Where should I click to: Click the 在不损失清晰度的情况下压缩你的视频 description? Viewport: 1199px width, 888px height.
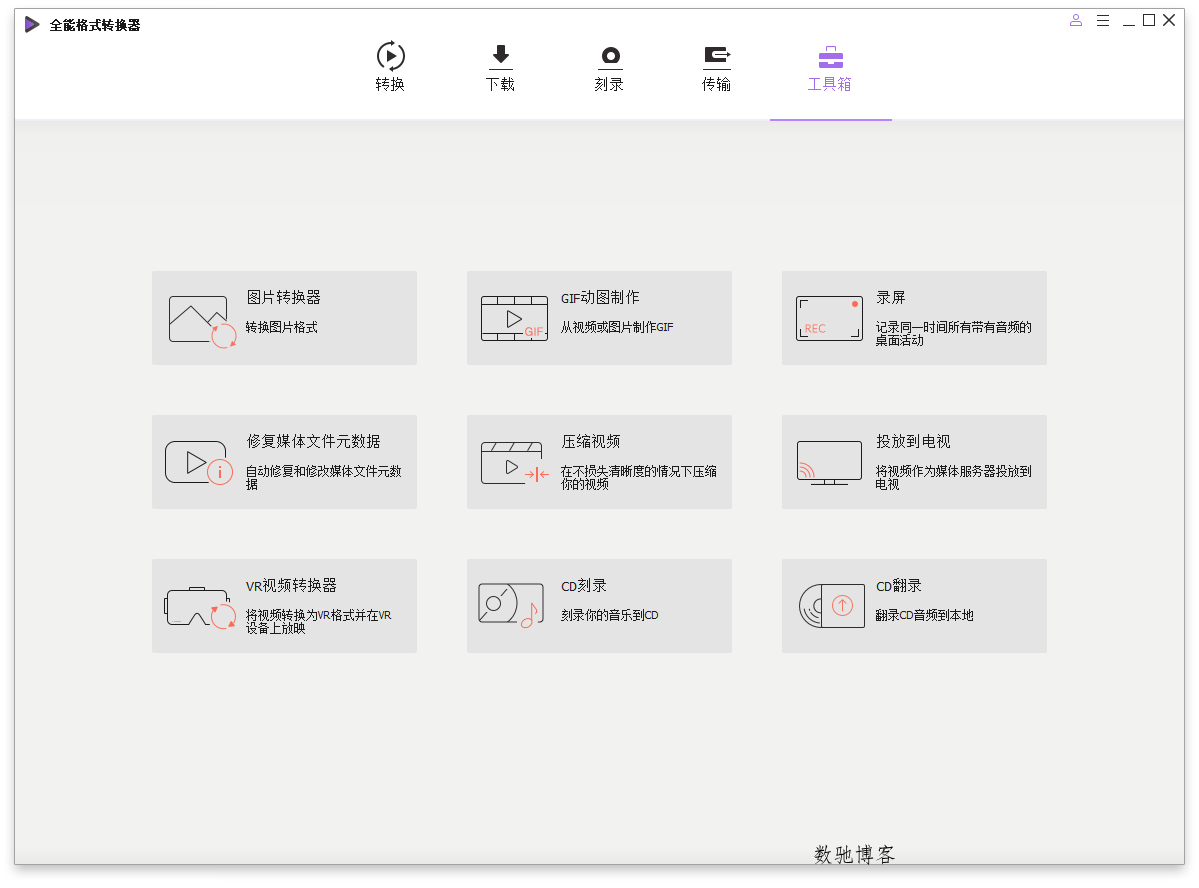click(638, 477)
